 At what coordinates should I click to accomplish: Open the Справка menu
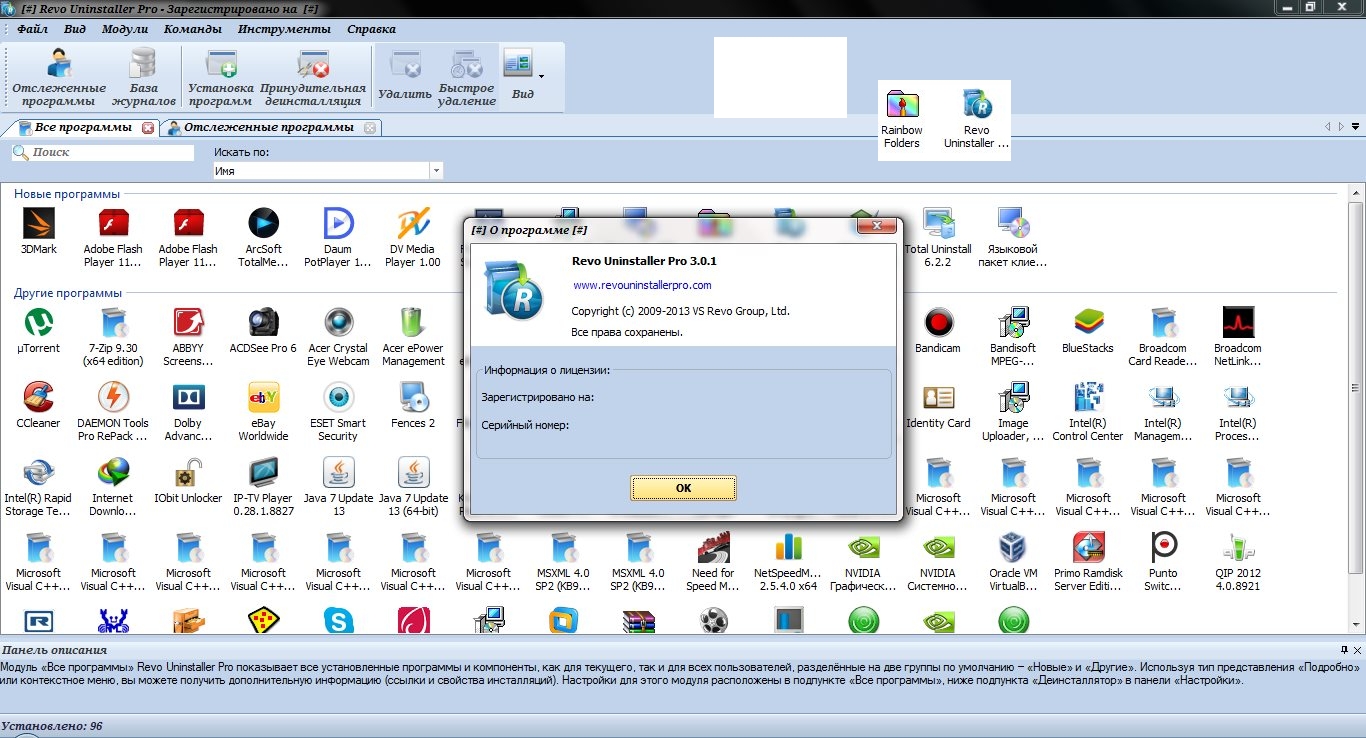(x=371, y=29)
